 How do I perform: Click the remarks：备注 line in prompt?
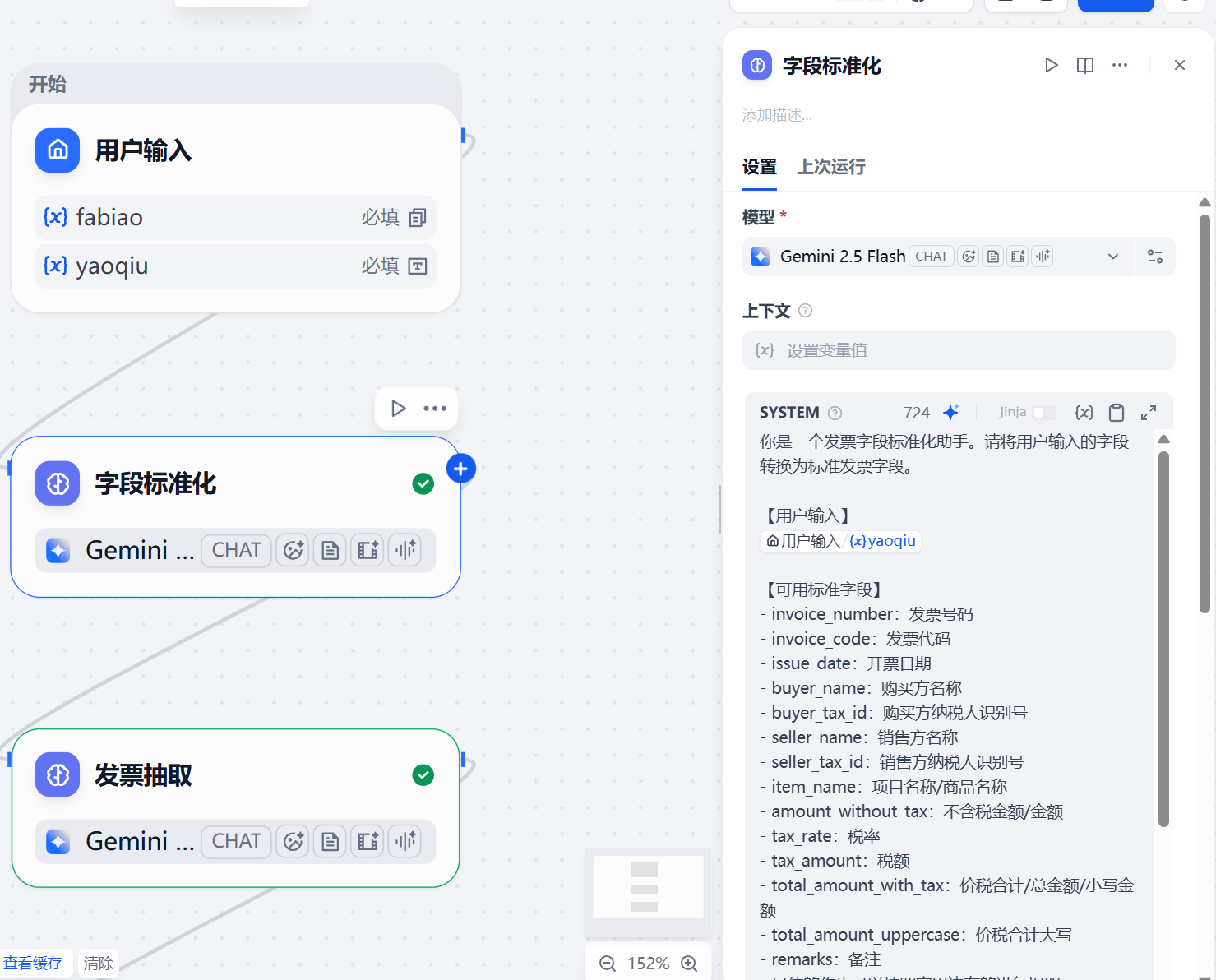[x=821, y=959]
